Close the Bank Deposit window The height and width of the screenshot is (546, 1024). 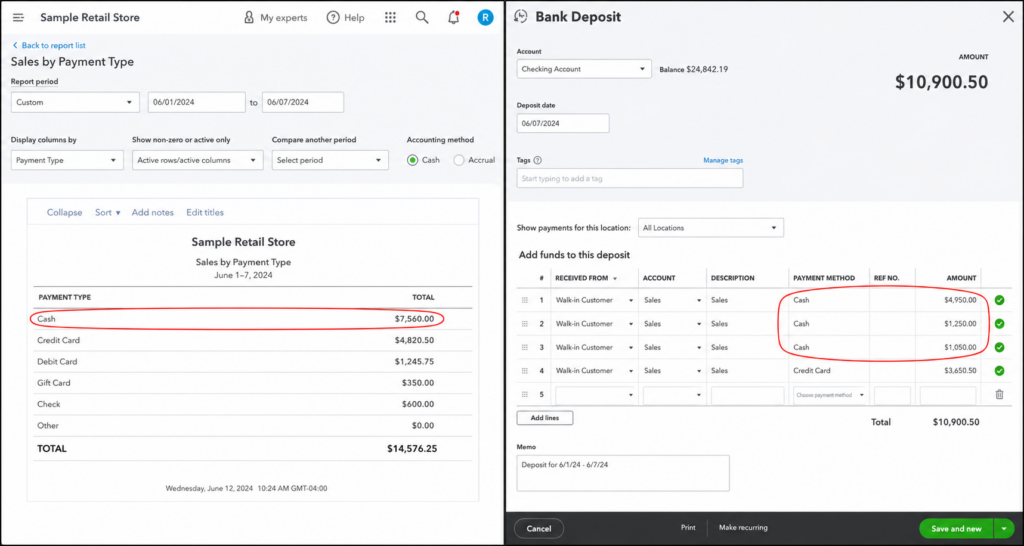[x=1008, y=17]
